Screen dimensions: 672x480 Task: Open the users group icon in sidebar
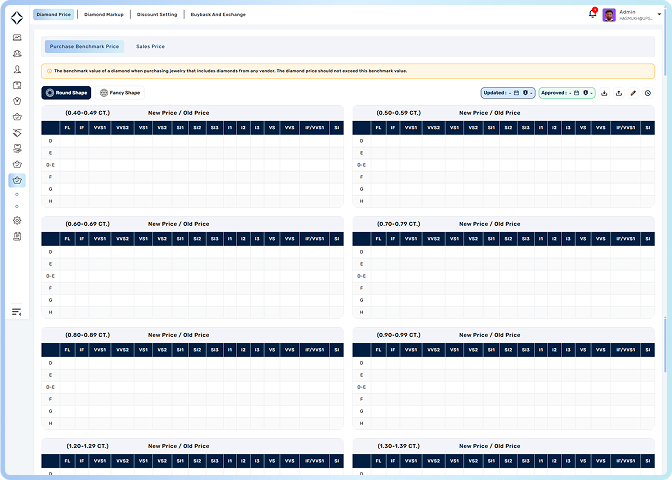coord(17,54)
